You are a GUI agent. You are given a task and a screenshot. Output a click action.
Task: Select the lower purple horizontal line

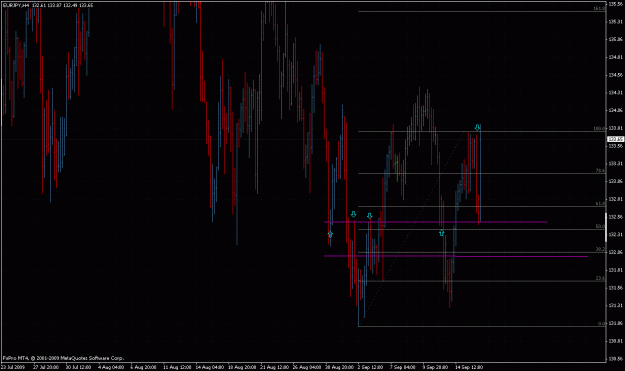pos(456,256)
